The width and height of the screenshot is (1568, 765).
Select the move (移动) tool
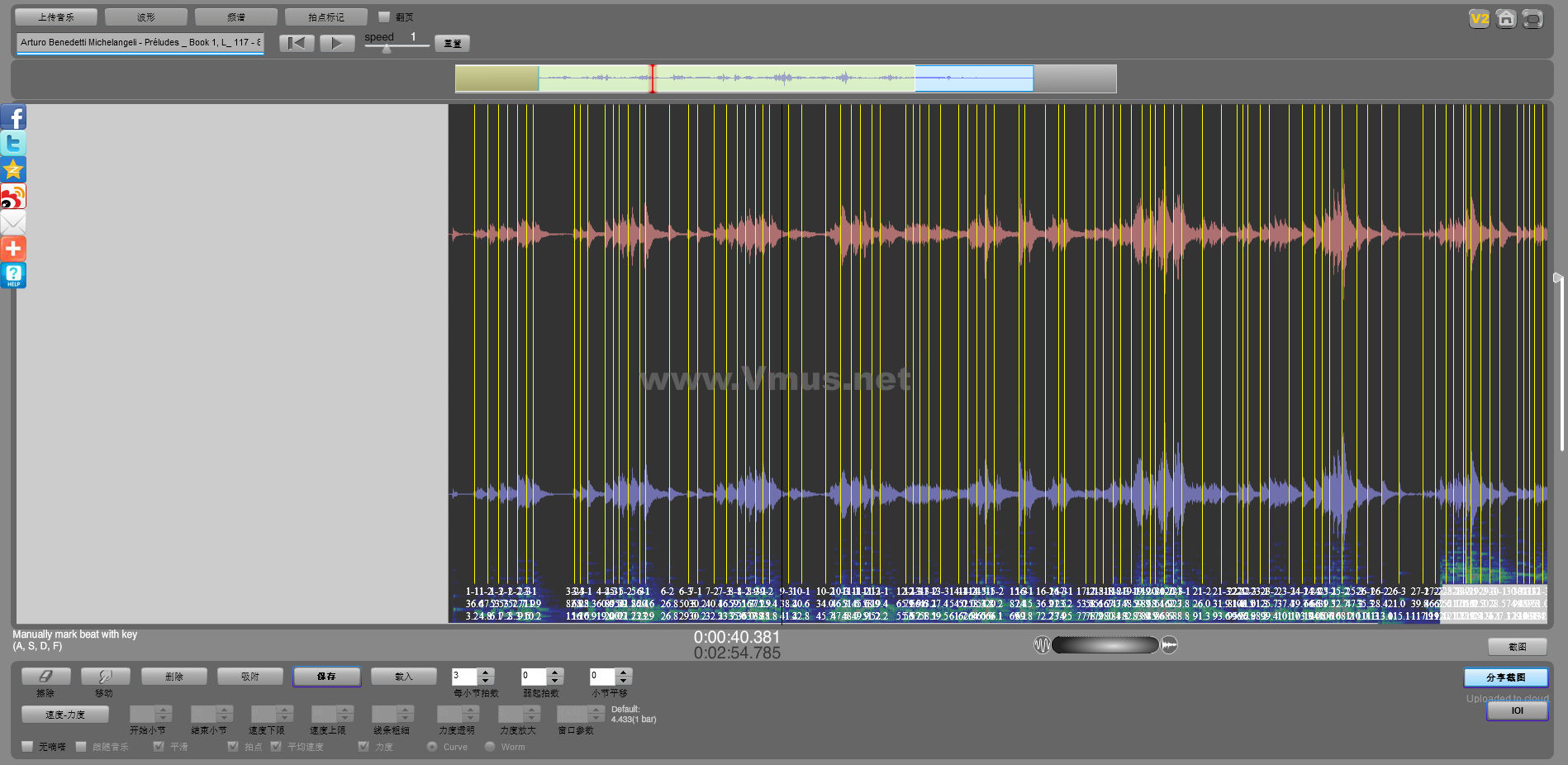105,677
